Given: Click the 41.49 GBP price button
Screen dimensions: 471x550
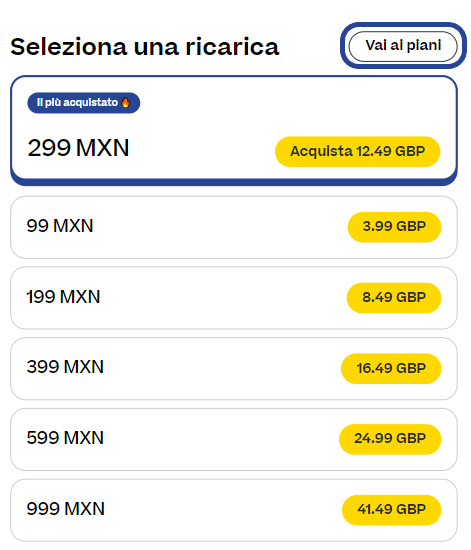Looking at the screenshot, I should 391,510.
